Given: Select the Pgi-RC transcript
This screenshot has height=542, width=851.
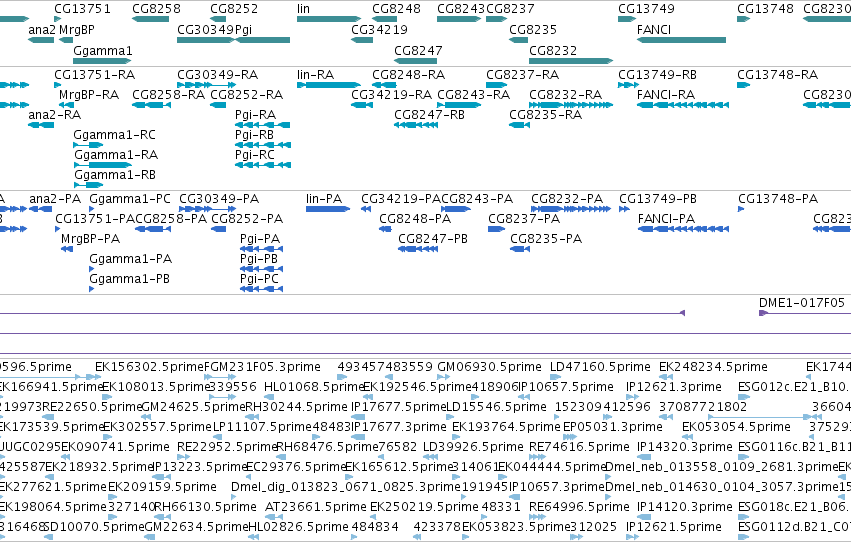Looking at the screenshot, I should [263, 165].
